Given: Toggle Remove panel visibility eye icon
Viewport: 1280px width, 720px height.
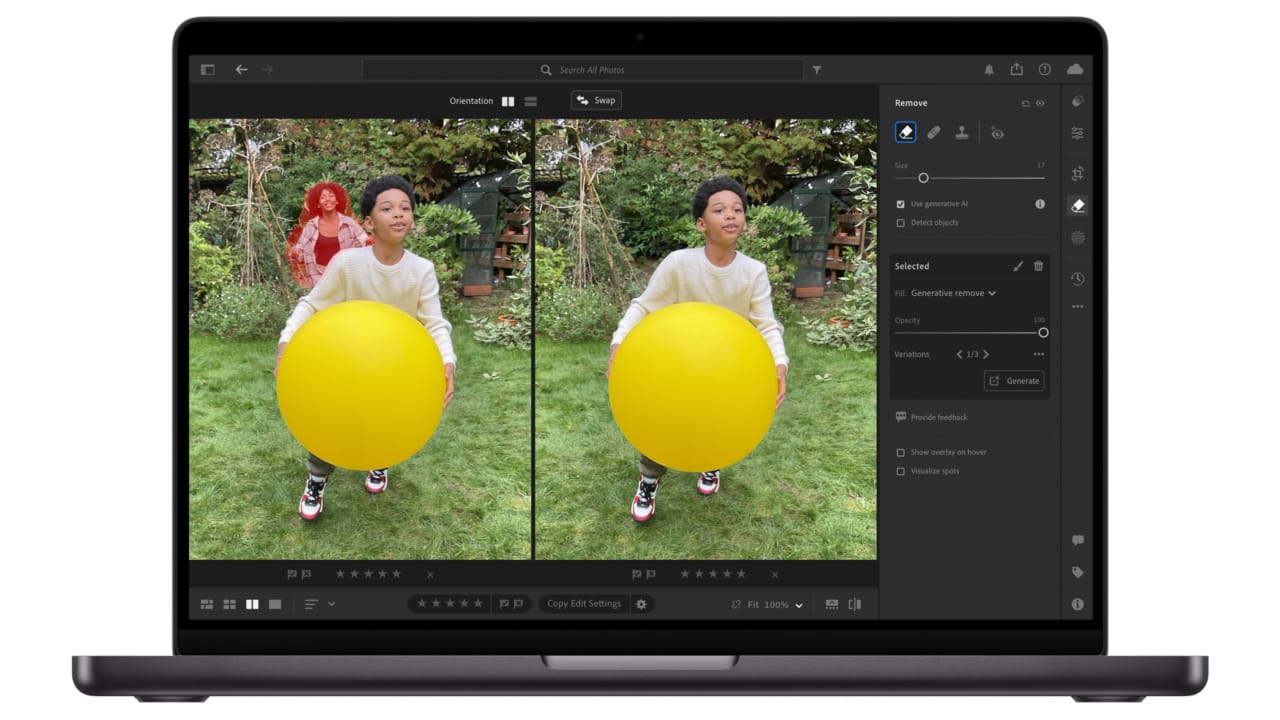Looking at the screenshot, I should point(1040,103).
